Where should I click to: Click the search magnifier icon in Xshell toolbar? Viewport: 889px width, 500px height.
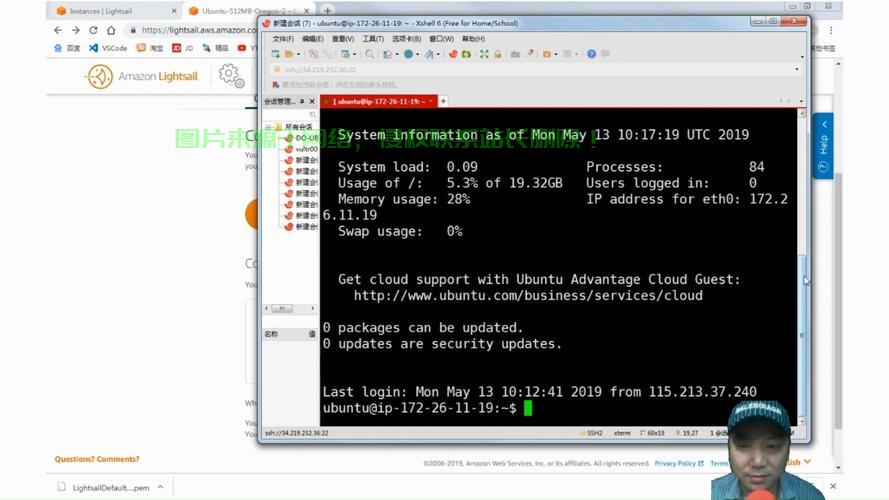[370, 54]
